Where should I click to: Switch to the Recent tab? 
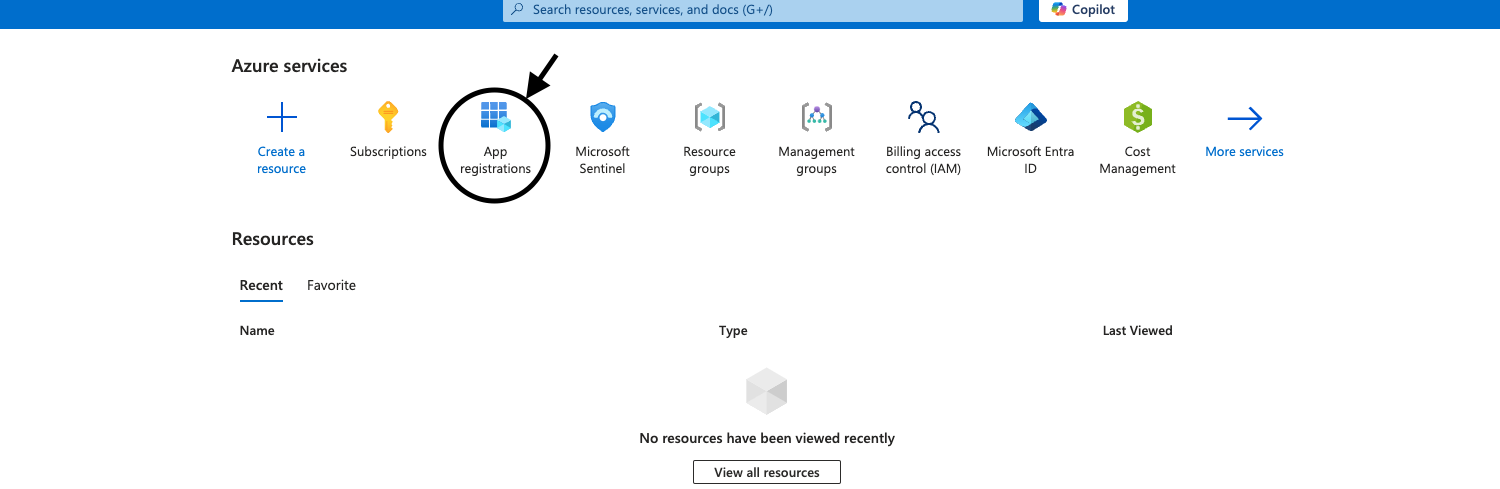coord(261,286)
